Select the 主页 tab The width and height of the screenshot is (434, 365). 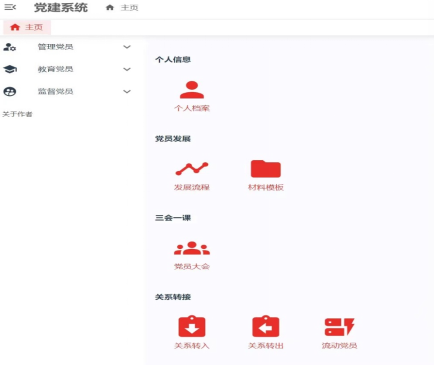(x=27, y=27)
